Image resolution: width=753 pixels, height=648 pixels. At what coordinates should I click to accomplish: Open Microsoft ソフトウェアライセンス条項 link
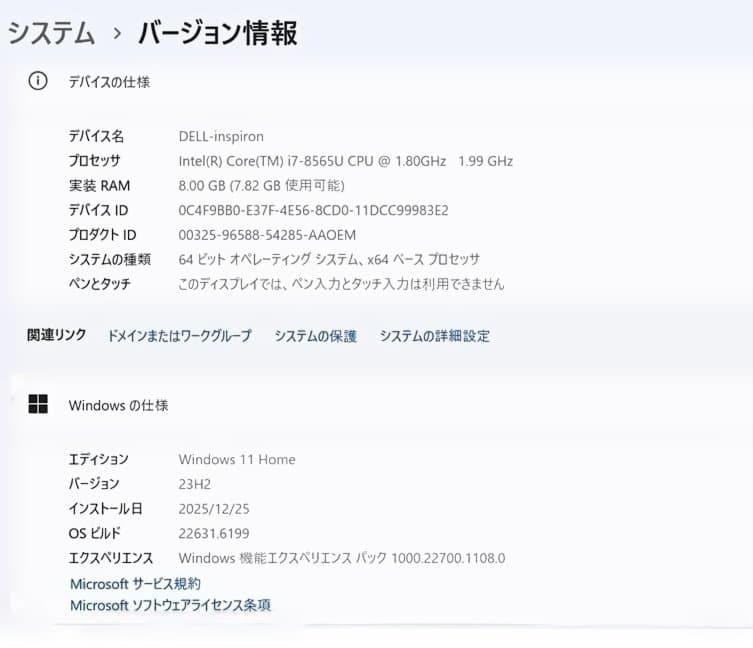[x=170, y=605]
